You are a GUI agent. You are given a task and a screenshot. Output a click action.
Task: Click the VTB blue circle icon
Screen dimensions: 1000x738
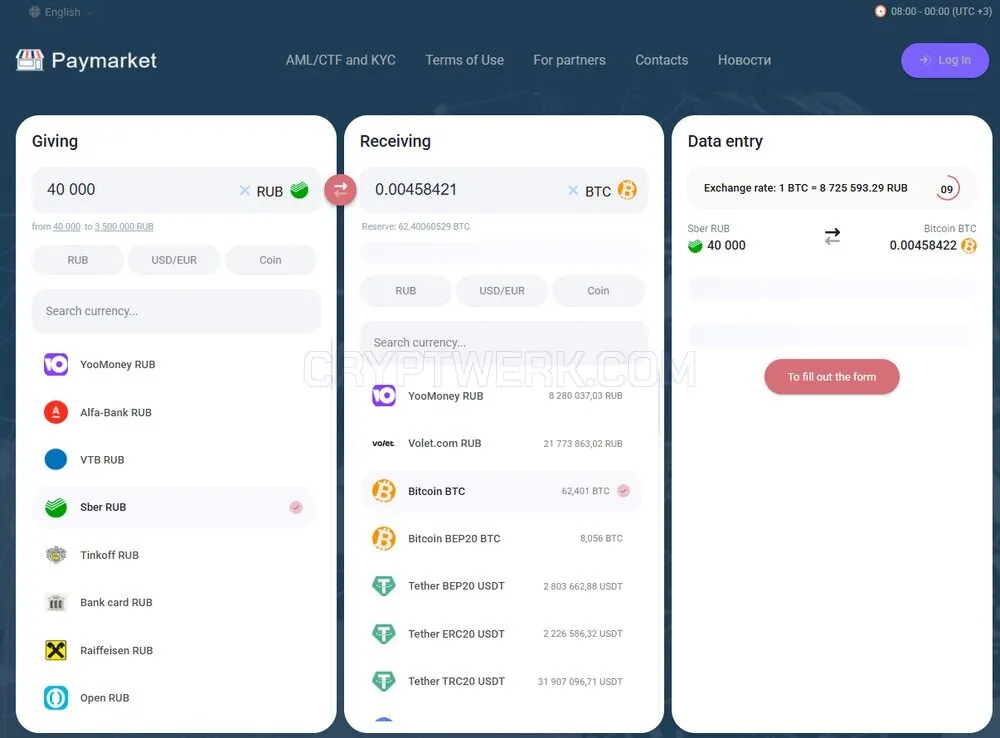[55, 459]
